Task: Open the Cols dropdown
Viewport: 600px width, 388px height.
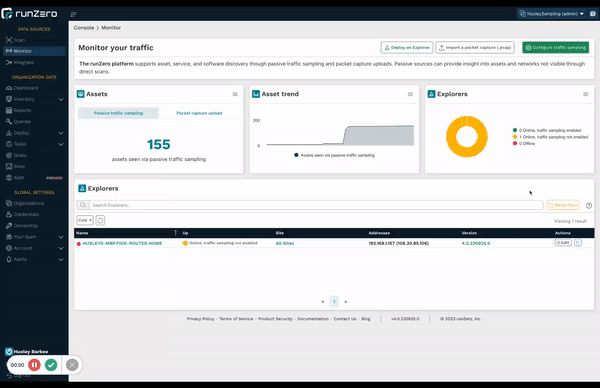Action: click(85, 220)
